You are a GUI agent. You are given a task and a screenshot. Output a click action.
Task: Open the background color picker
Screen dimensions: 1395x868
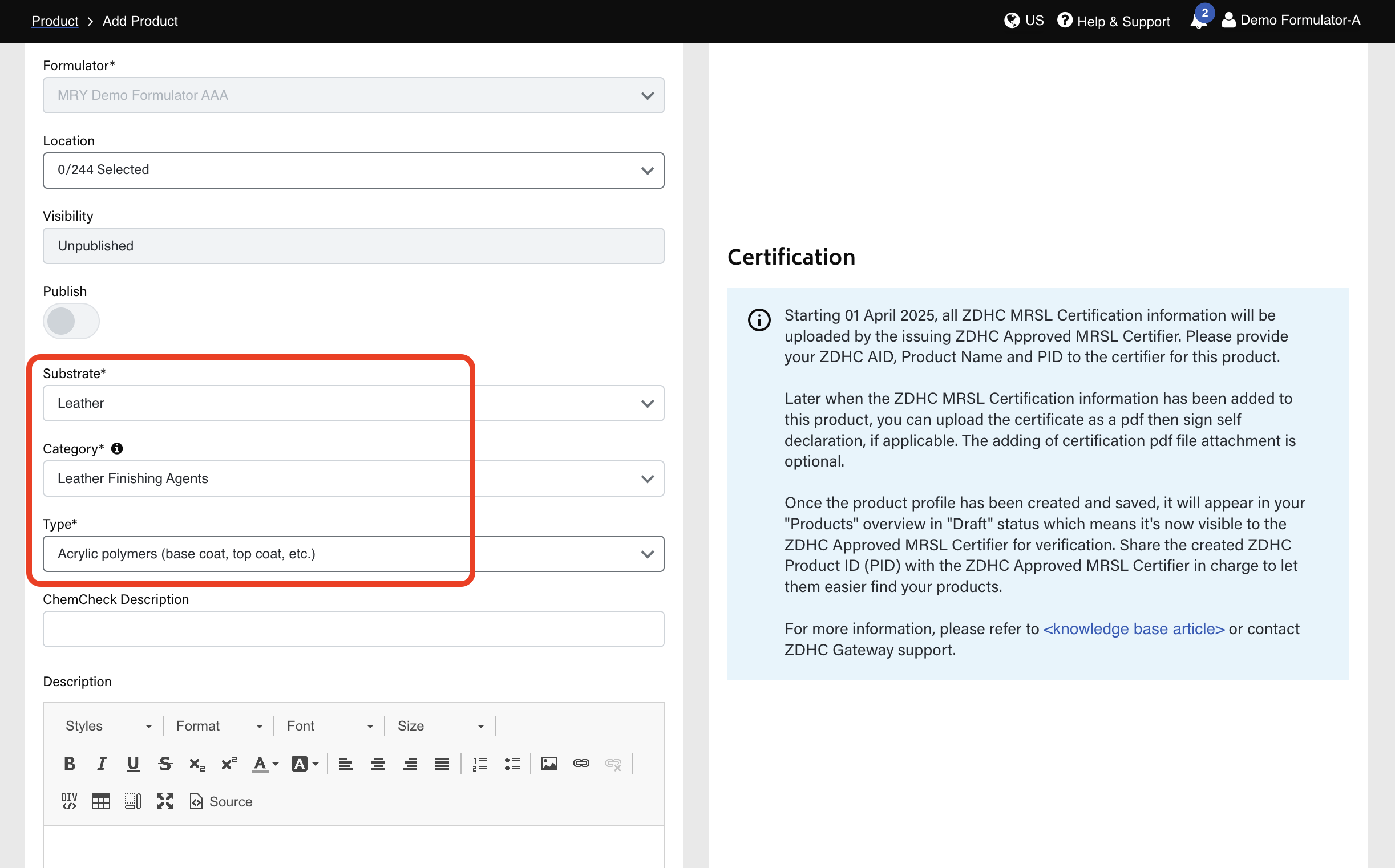305,764
